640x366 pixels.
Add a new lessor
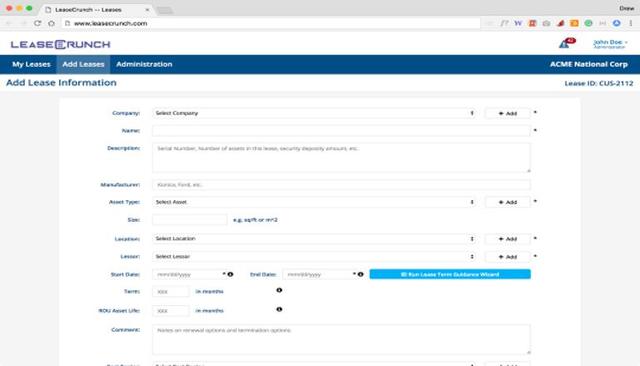coord(507,257)
